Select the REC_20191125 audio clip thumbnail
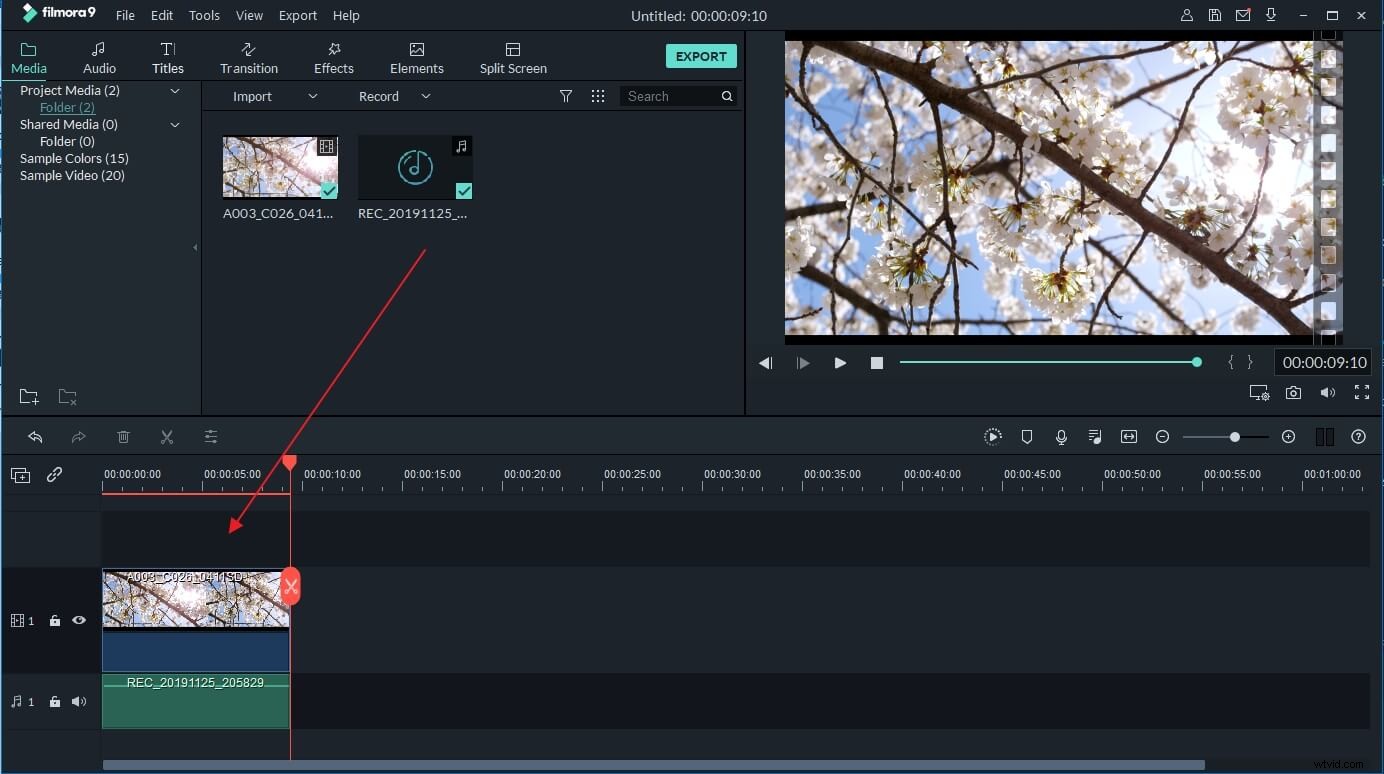Image resolution: width=1384 pixels, height=774 pixels. click(414, 167)
